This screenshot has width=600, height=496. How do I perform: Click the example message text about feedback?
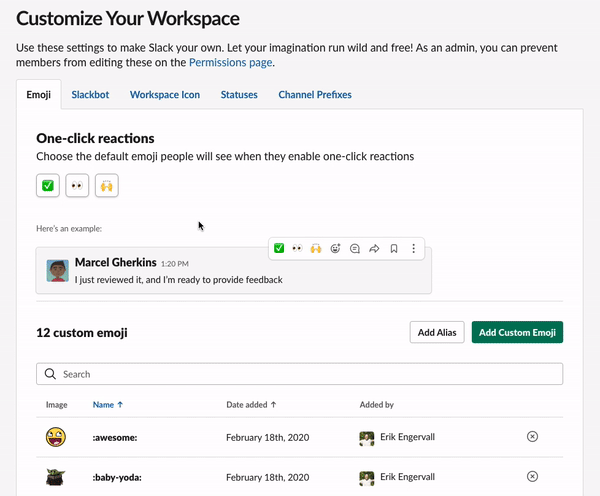click(179, 280)
